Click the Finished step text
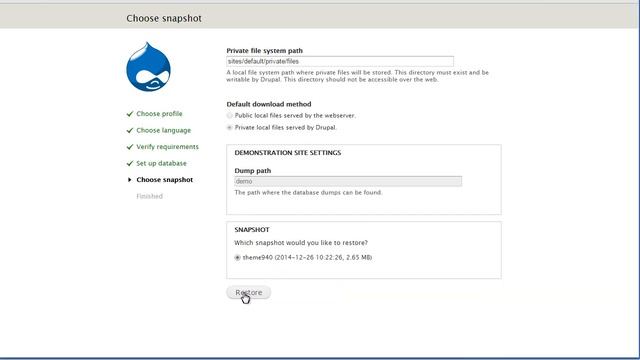 tap(149, 196)
